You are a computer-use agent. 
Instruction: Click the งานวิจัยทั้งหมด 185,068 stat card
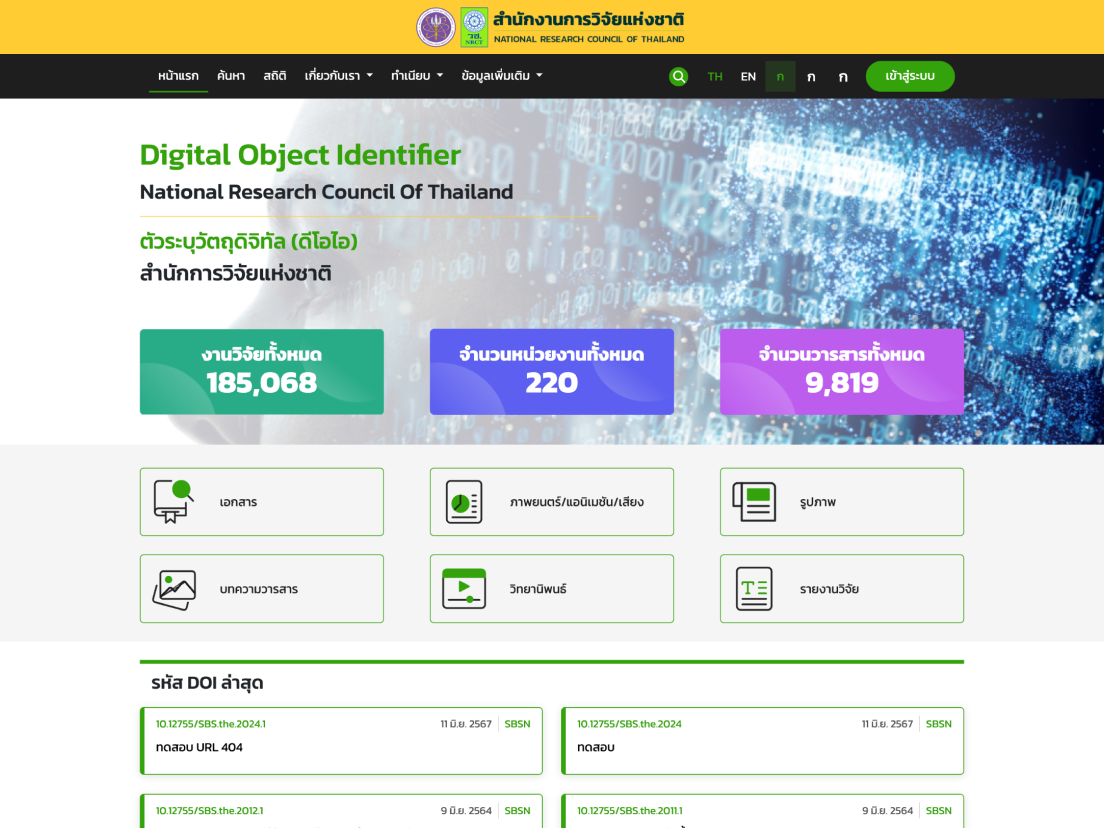[262, 372]
